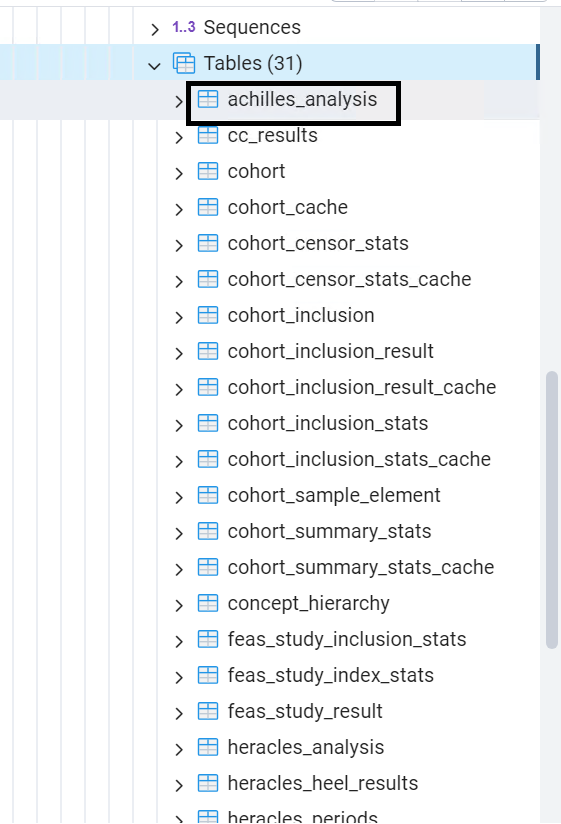Select the feas_study_inclusion_stats table
Image resolution: width=561 pixels, height=824 pixels.
pos(347,639)
